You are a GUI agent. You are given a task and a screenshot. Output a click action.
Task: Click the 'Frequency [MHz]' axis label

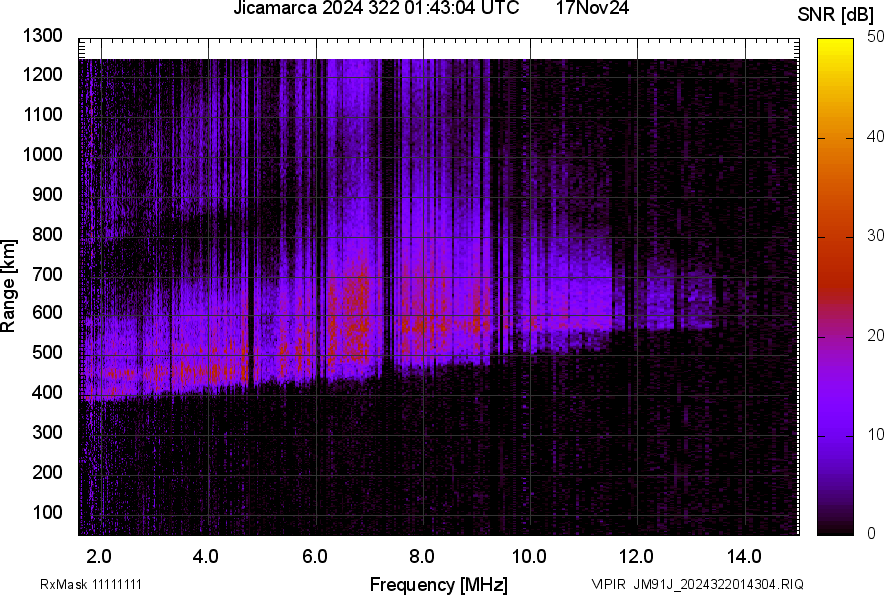(x=439, y=584)
